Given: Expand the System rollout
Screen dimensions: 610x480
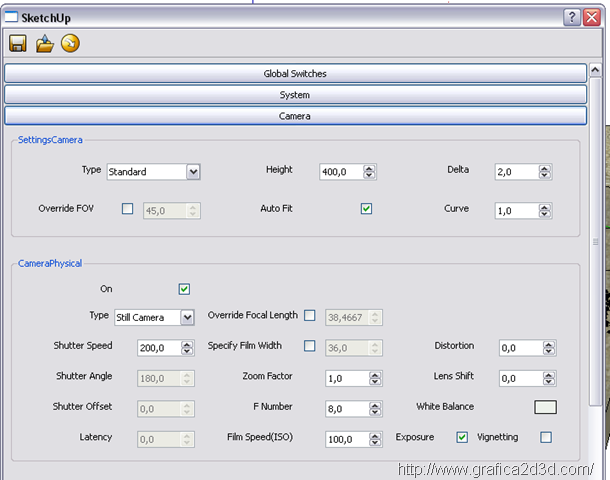Looking at the screenshot, I should (295, 94).
